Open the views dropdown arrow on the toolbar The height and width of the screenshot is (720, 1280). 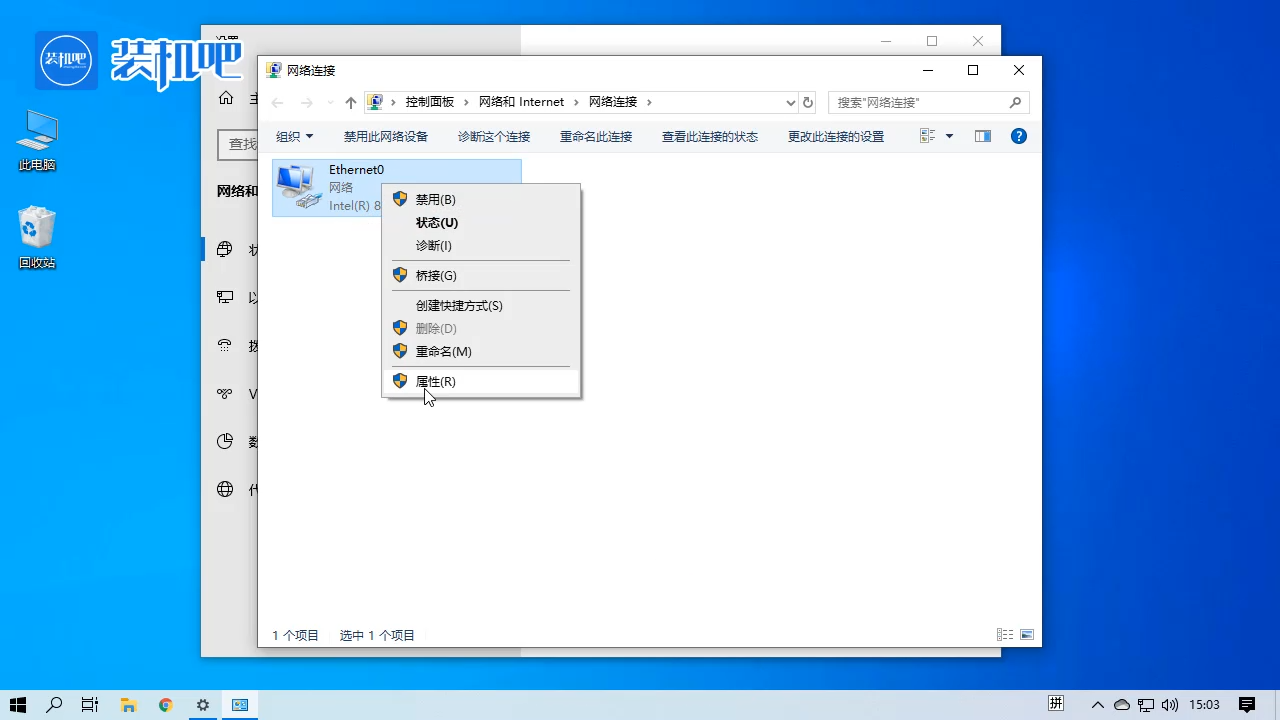click(x=948, y=136)
